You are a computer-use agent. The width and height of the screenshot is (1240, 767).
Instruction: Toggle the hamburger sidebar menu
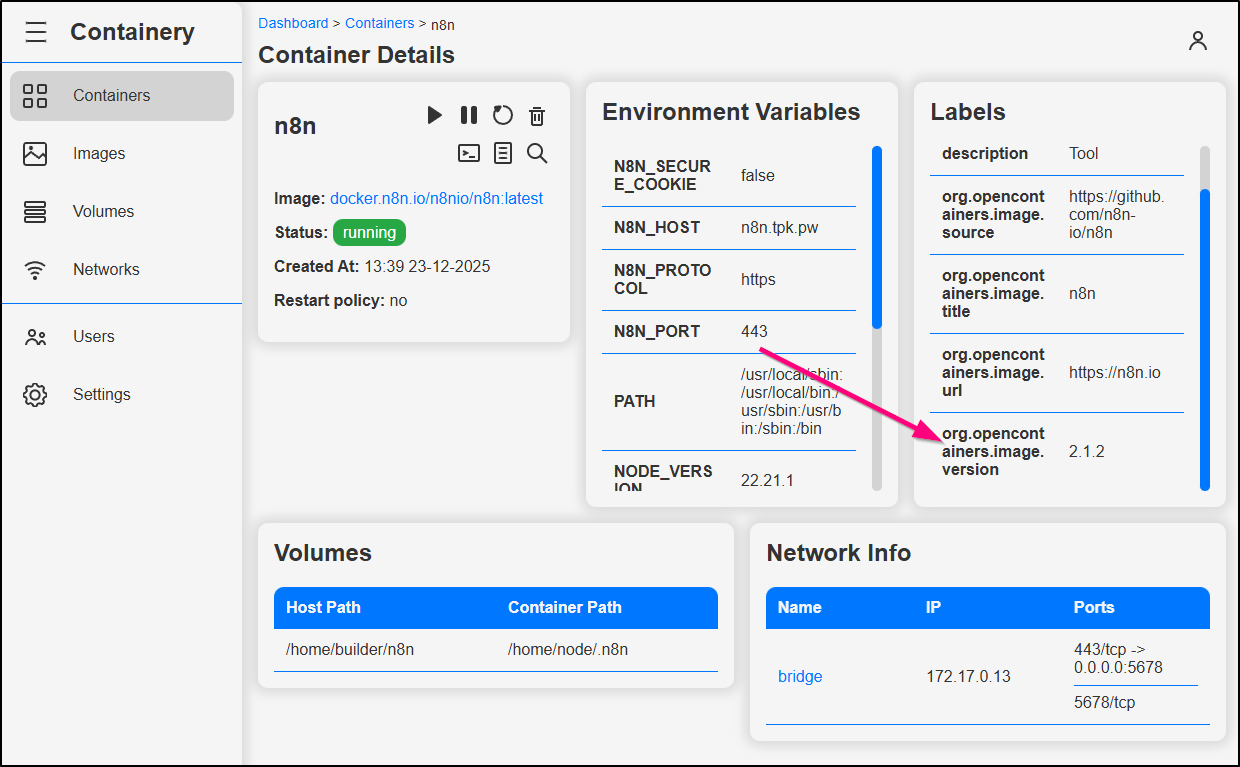coord(36,33)
